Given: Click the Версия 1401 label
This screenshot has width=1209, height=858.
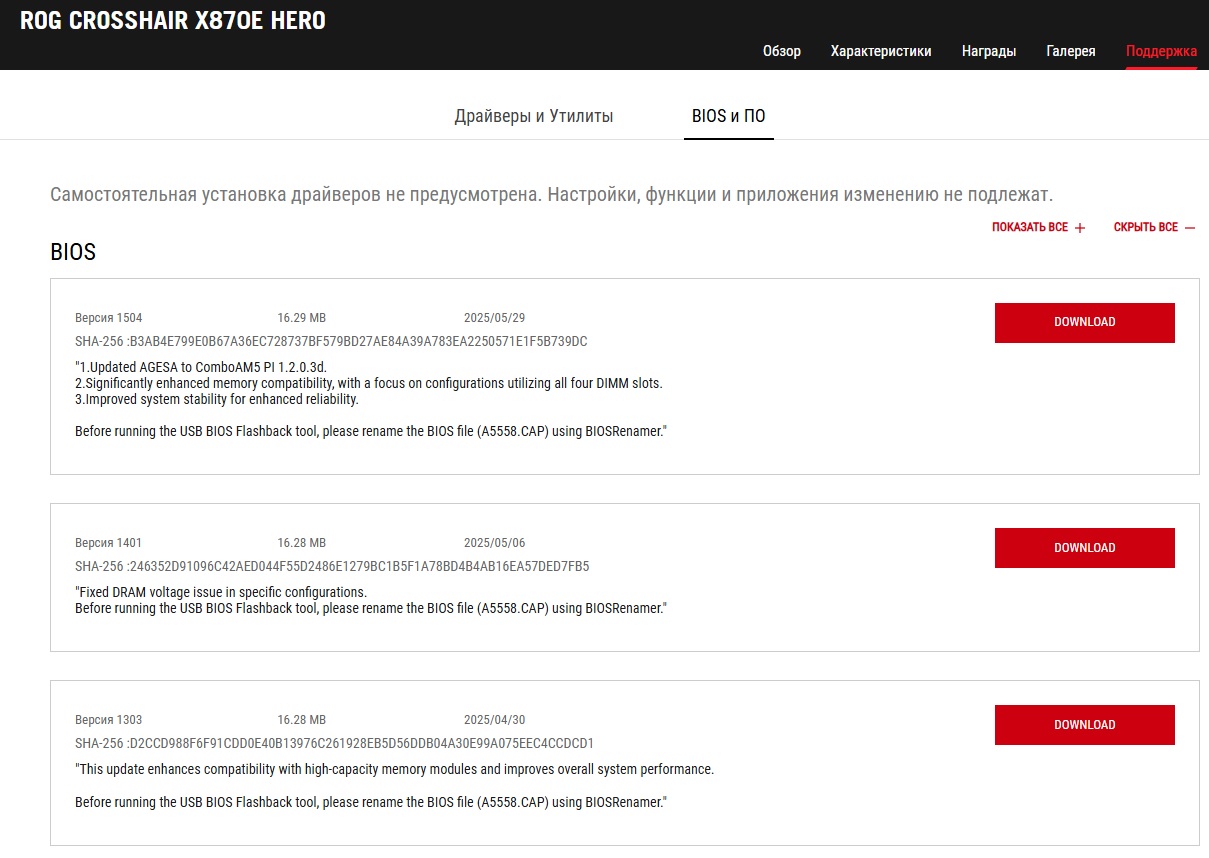Looking at the screenshot, I should pyautogui.click(x=109, y=543).
